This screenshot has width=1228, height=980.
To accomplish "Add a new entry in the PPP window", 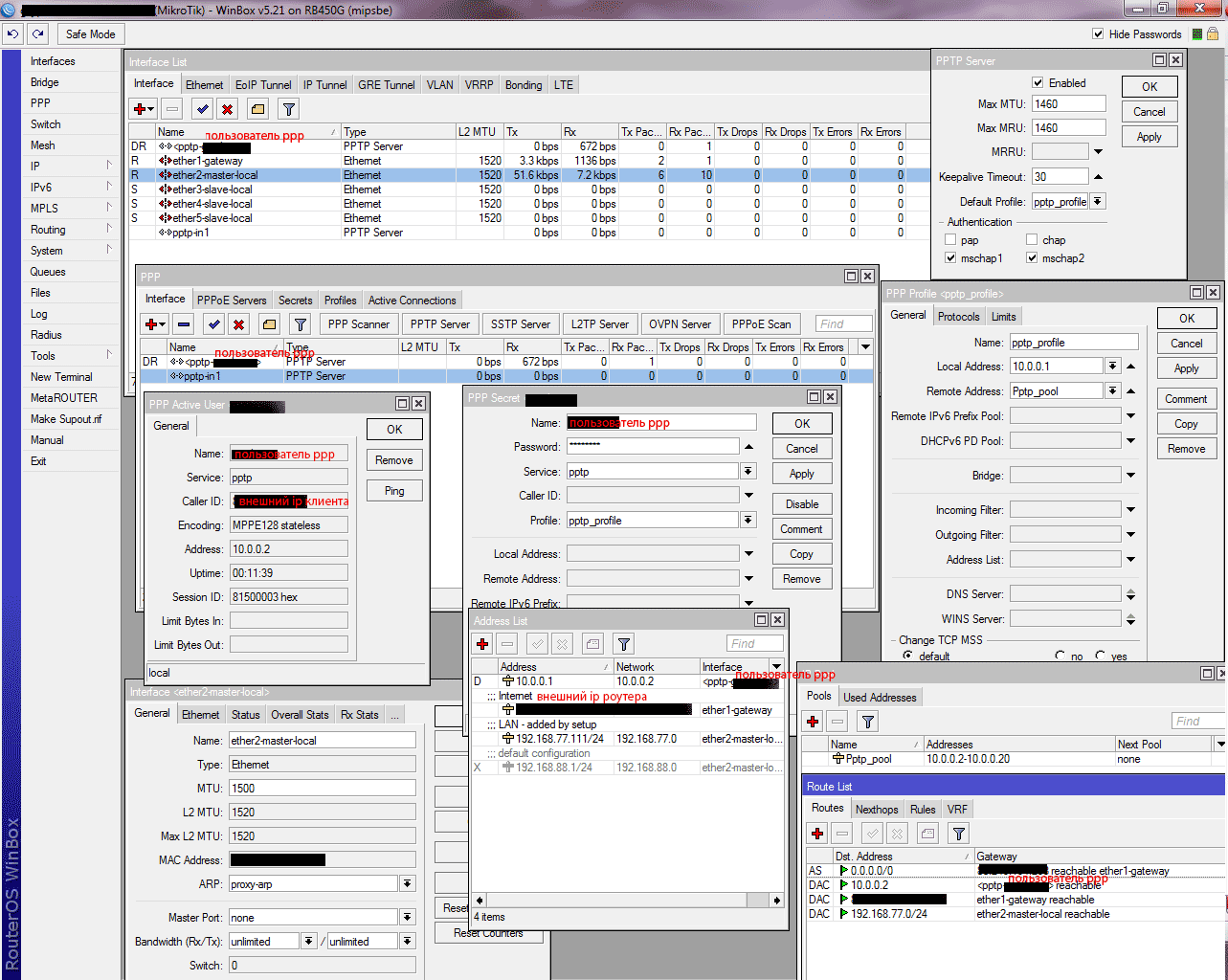I will 155,324.
